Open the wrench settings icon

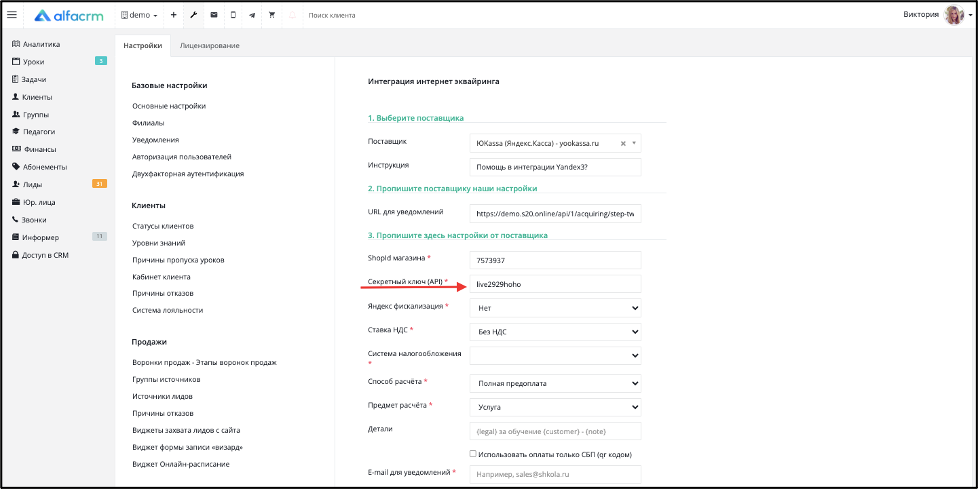193,15
